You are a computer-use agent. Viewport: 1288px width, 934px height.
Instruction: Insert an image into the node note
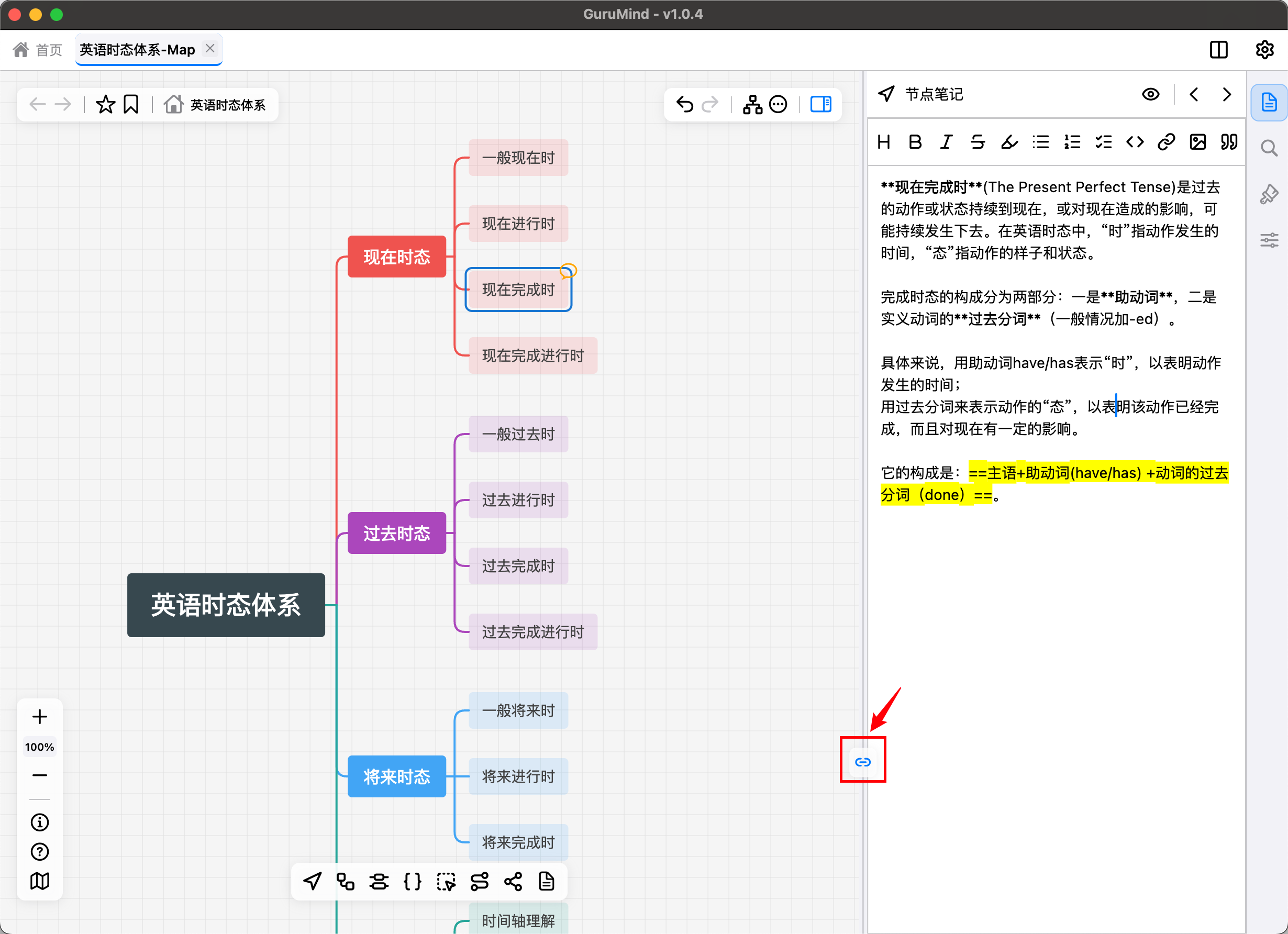pyautogui.click(x=1197, y=142)
